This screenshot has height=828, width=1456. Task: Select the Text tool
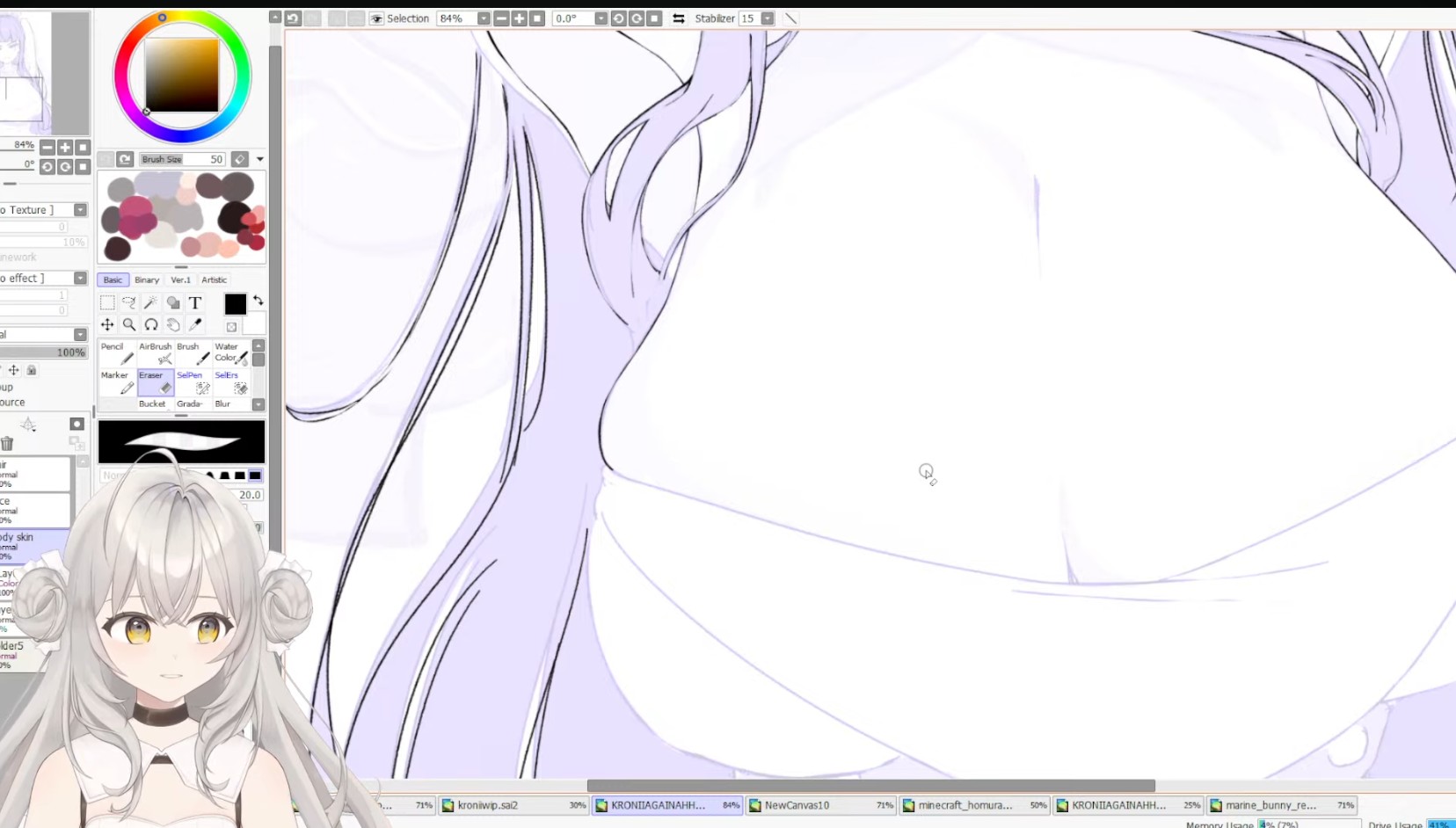click(x=195, y=302)
